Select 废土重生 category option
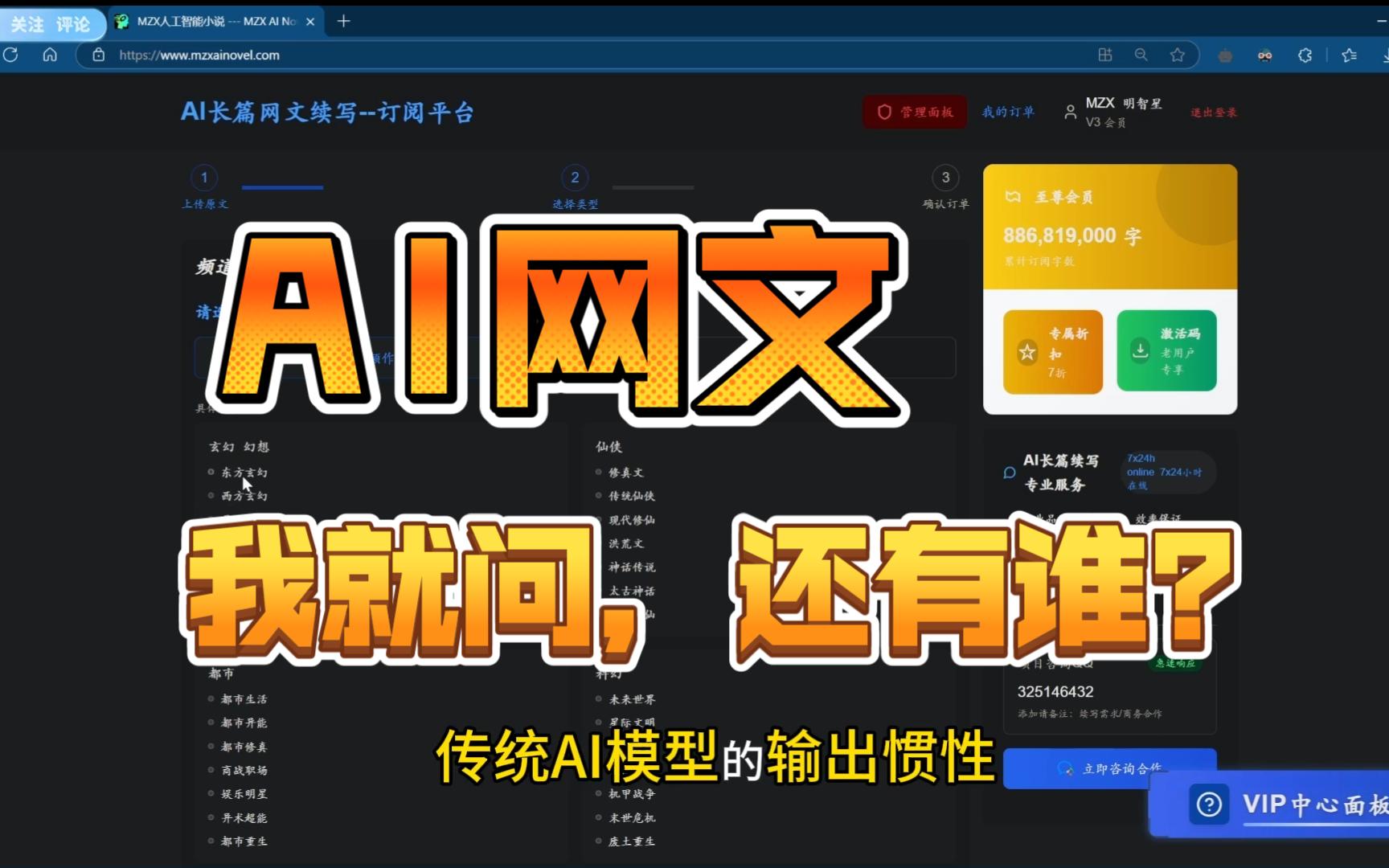This screenshot has width=1389, height=868. [x=625, y=841]
